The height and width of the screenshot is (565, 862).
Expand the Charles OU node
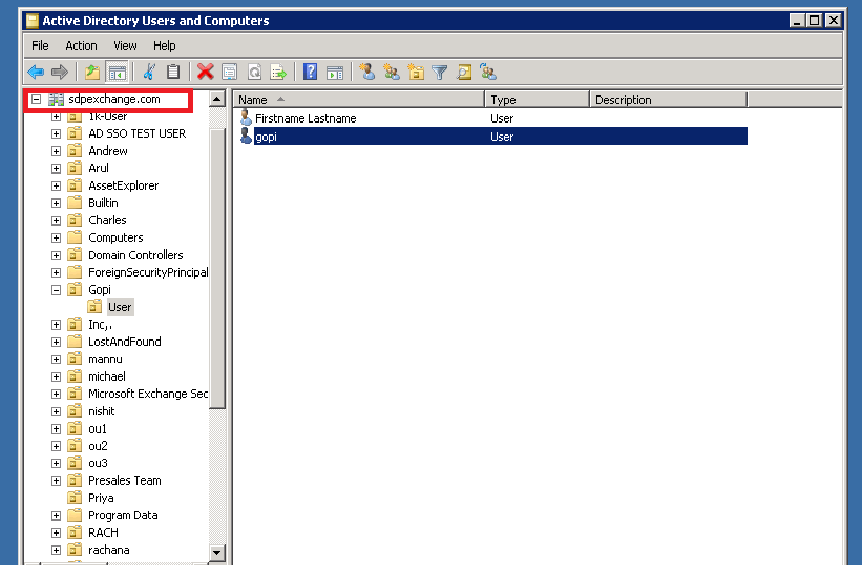[x=56, y=220]
